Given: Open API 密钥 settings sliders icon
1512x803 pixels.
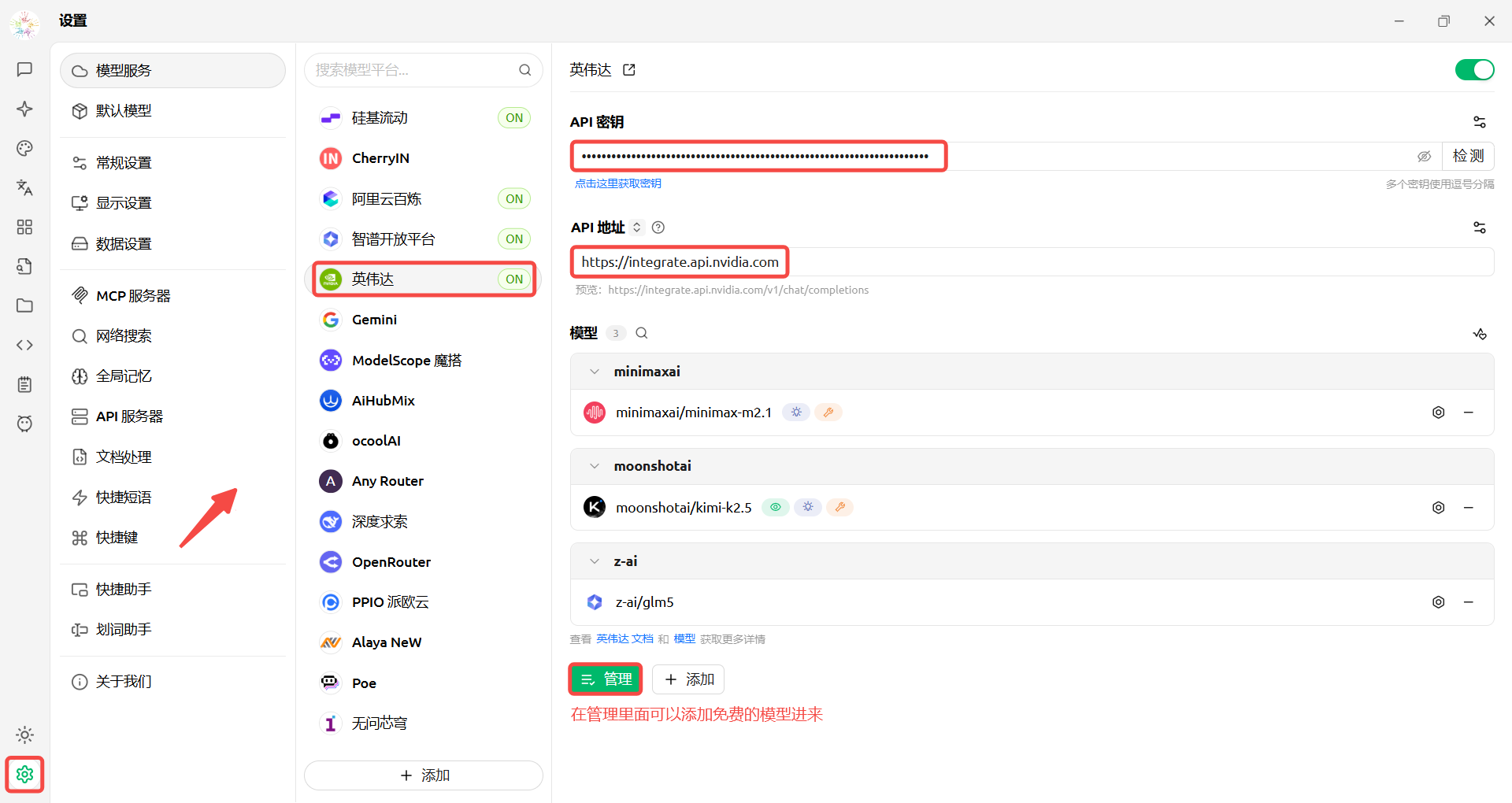Looking at the screenshot, I should click(x=1480, y=122).
